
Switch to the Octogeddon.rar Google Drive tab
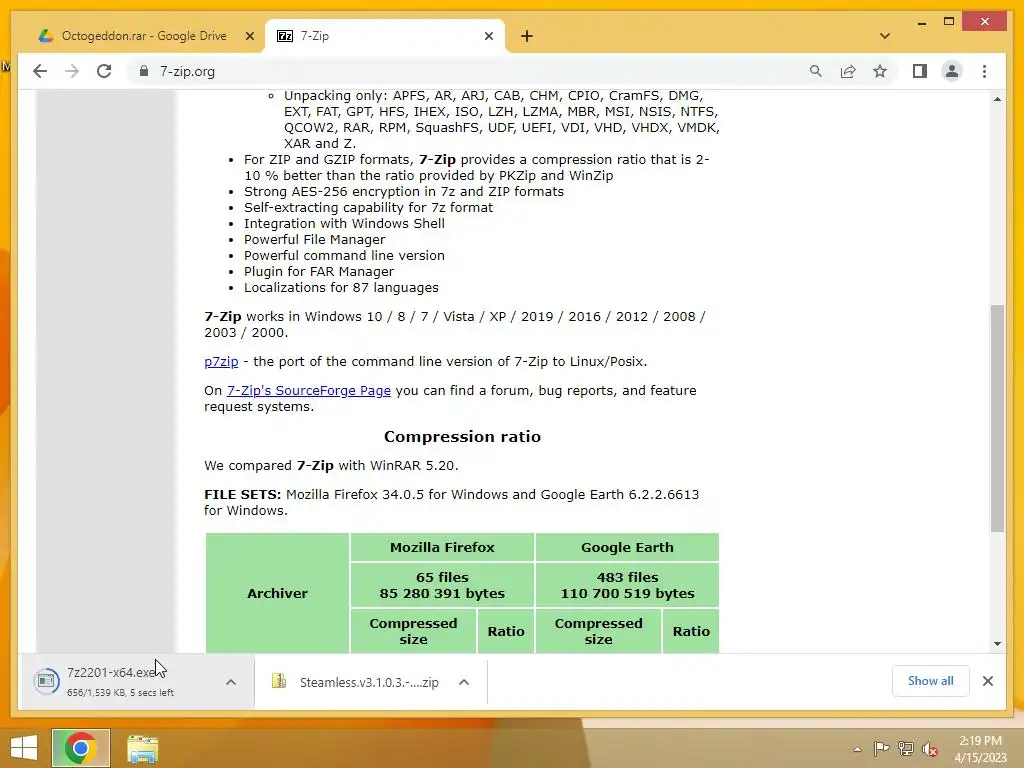144,36
